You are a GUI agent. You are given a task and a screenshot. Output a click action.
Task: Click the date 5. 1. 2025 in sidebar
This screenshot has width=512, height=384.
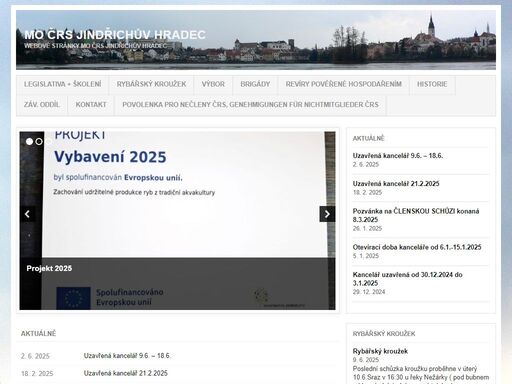point(366,256)
